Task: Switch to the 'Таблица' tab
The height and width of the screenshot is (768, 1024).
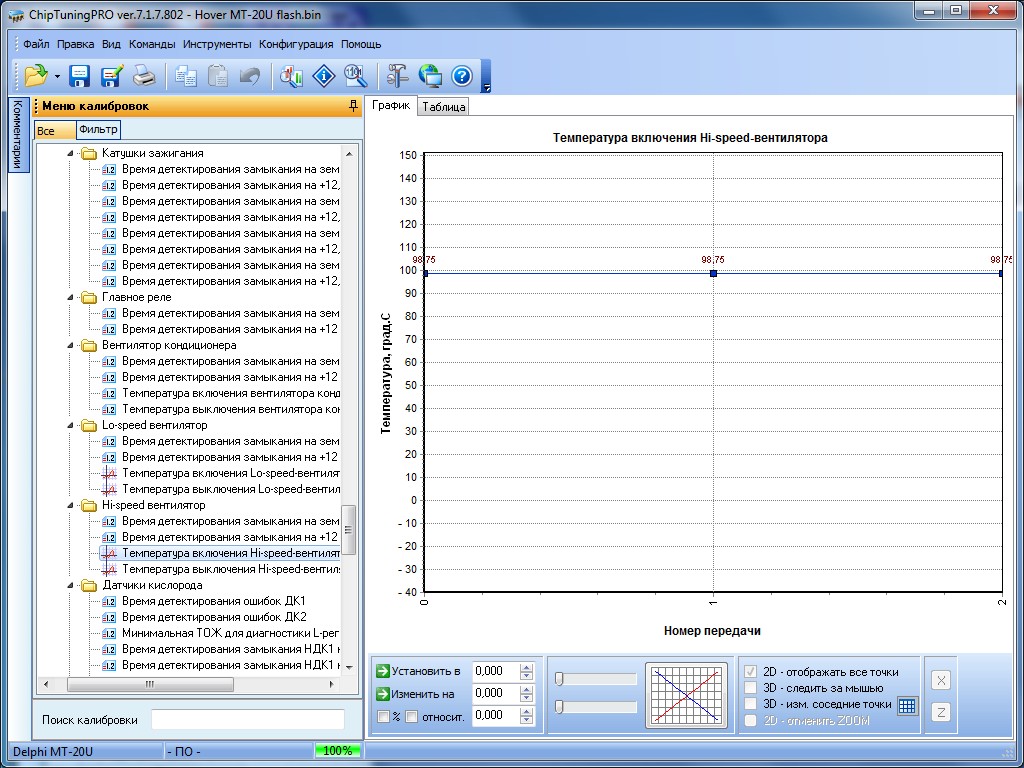Action: click(443, 107)
